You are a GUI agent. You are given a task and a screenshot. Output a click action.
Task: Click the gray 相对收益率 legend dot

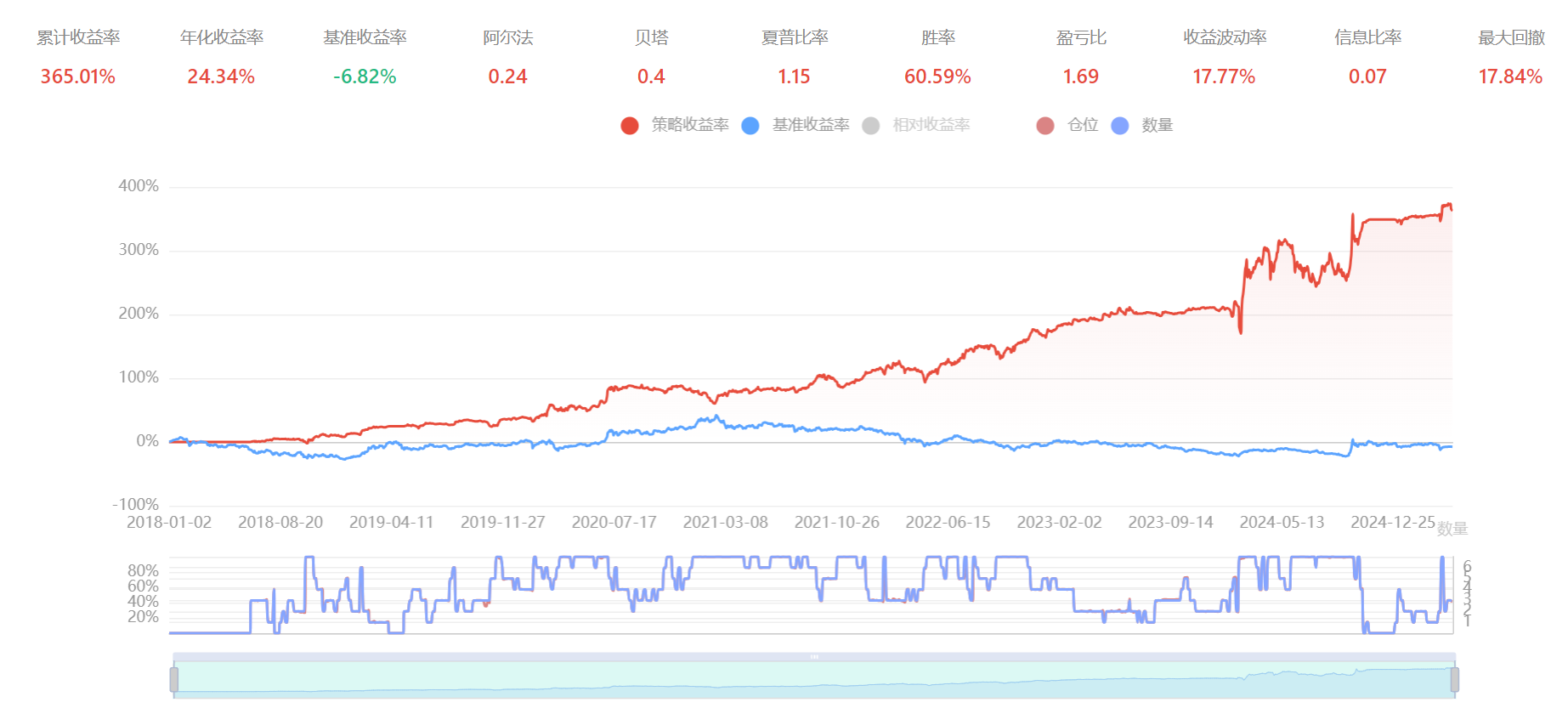[871, 126]
